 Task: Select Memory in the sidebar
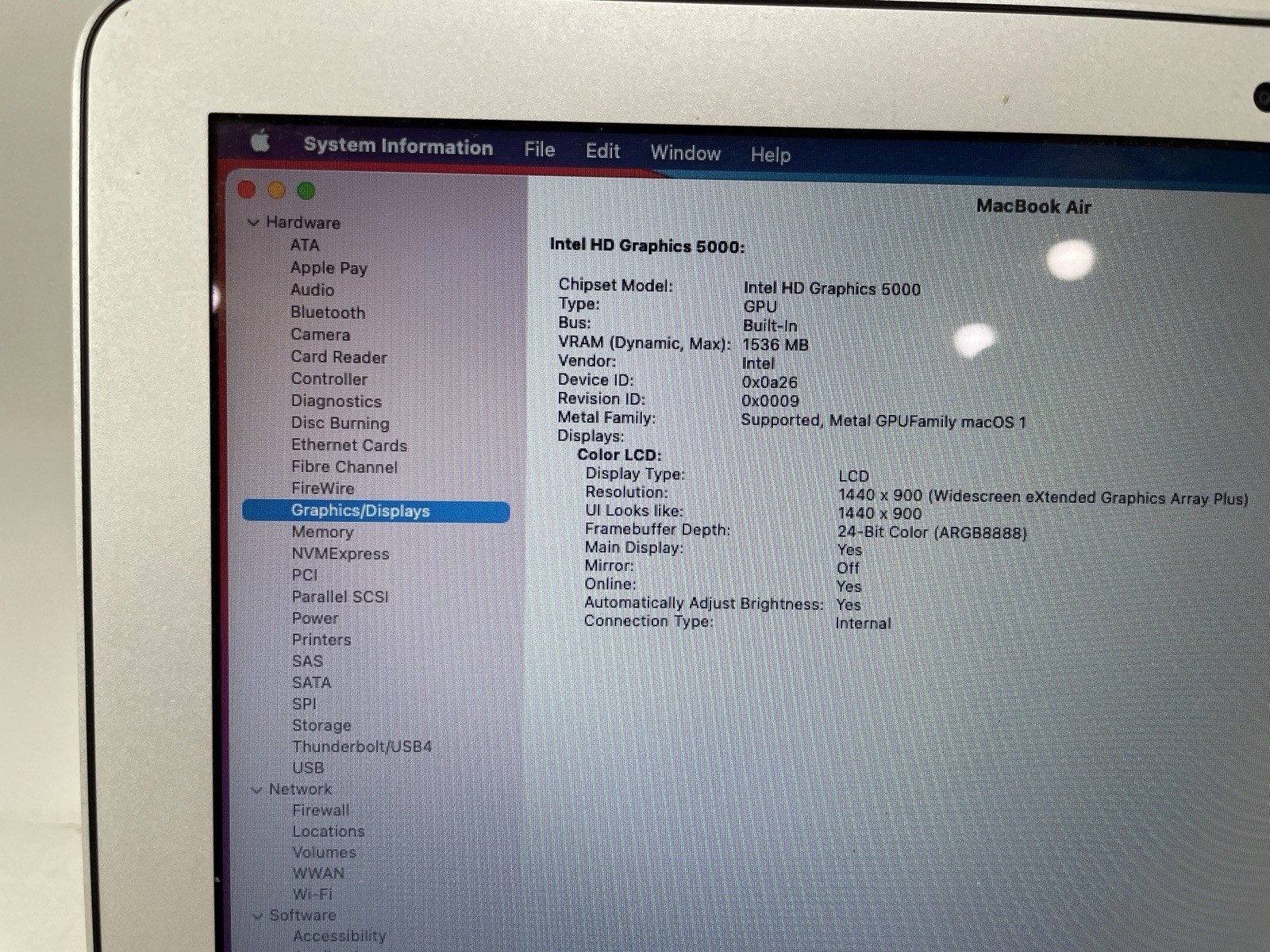(x=321, y=532)
